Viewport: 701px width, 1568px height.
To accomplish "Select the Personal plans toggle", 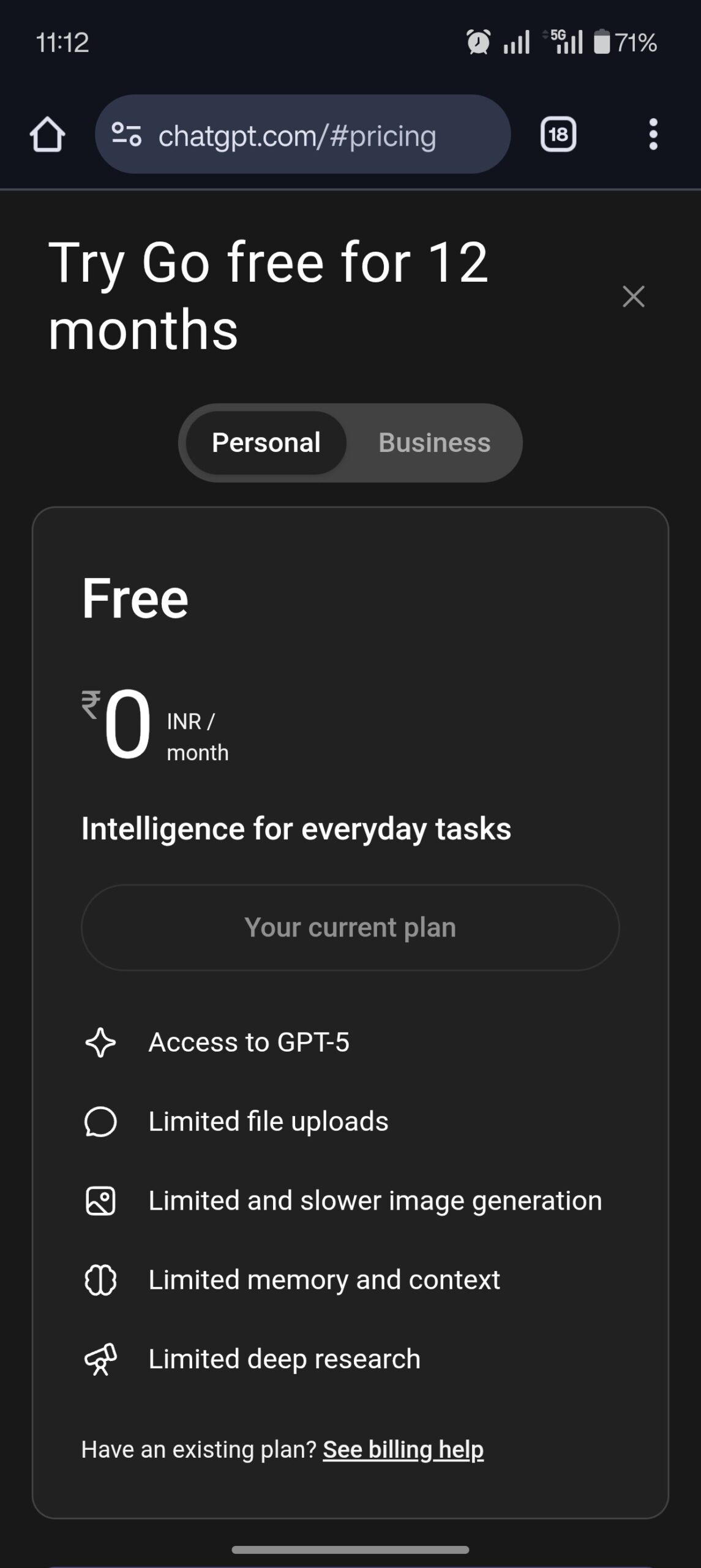I will click(x=267, y=443).
